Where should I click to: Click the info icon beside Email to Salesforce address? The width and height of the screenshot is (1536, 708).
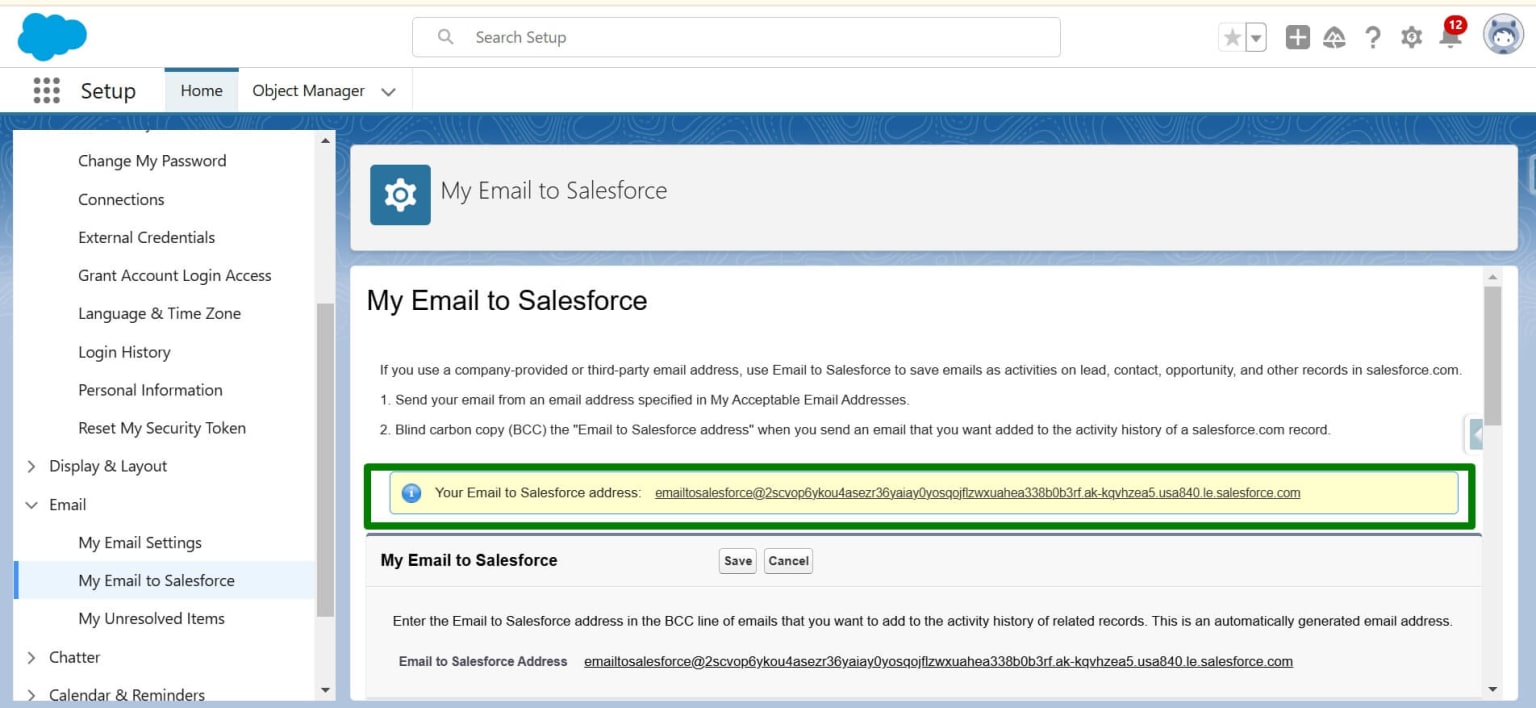click(x=411, y=493)
